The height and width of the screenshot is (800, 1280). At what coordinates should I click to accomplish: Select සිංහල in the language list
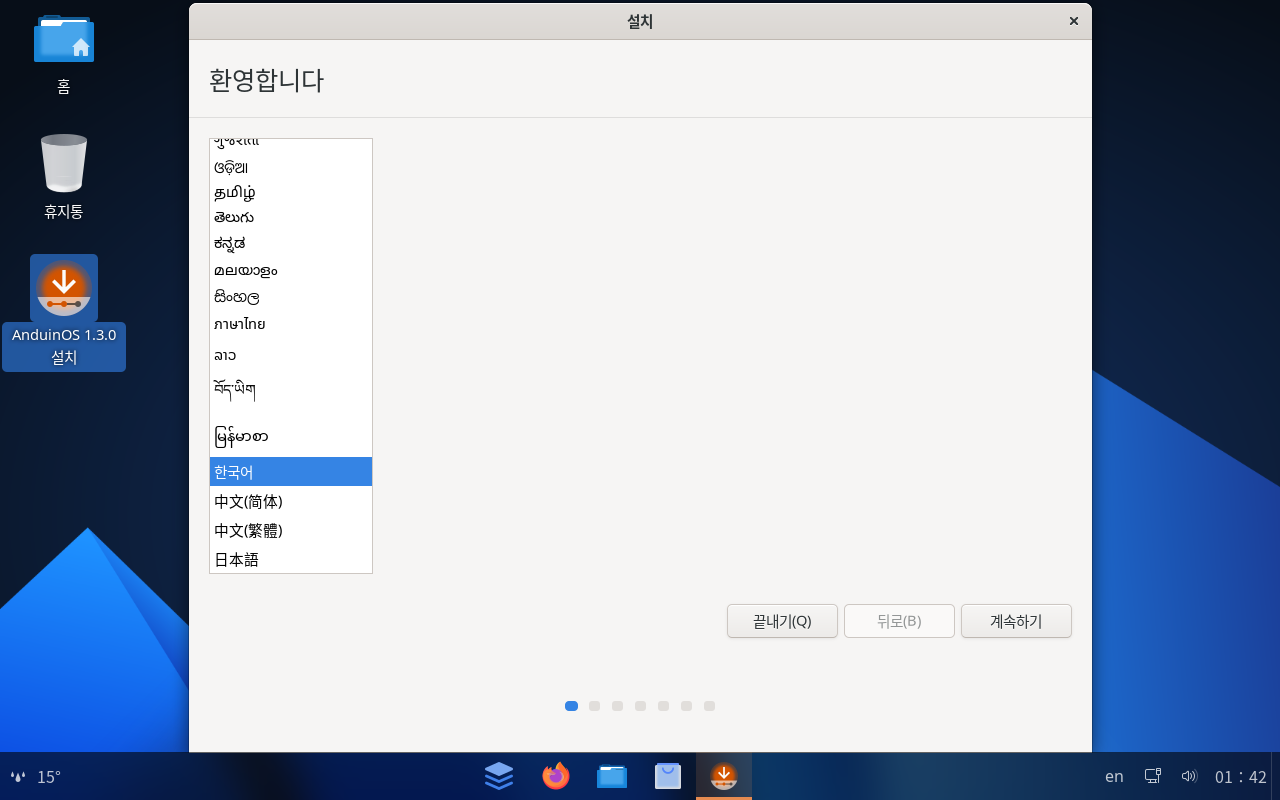(291, 297)
